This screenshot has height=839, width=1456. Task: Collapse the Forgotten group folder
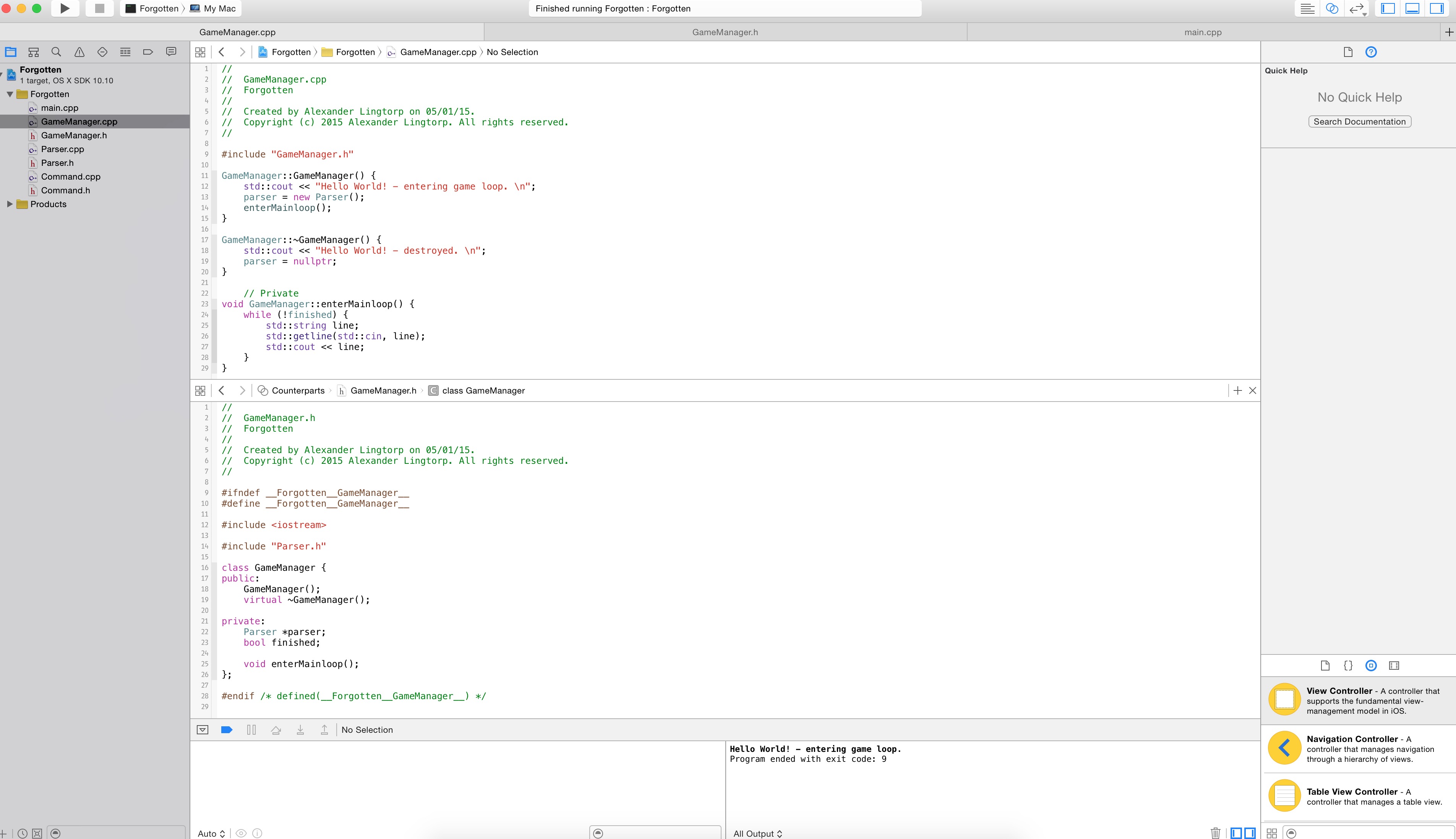pos(10,94)
